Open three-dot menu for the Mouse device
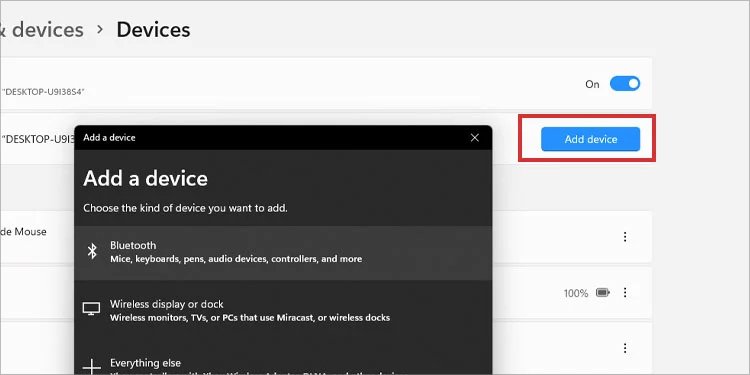This screenshot has height=375, width=750. coord(625,237)
